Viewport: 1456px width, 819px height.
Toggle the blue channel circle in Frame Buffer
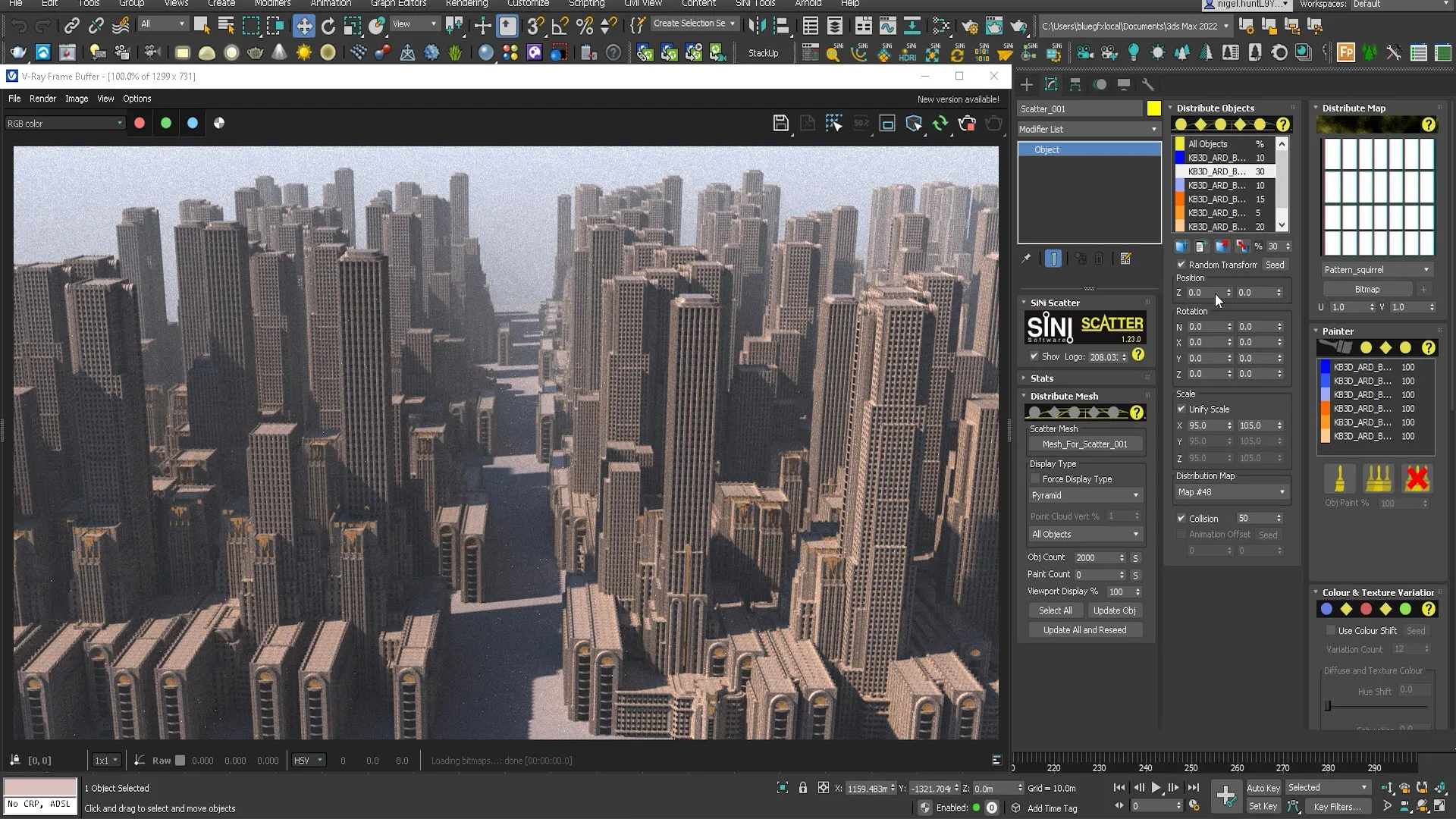[x=193, y=123]
